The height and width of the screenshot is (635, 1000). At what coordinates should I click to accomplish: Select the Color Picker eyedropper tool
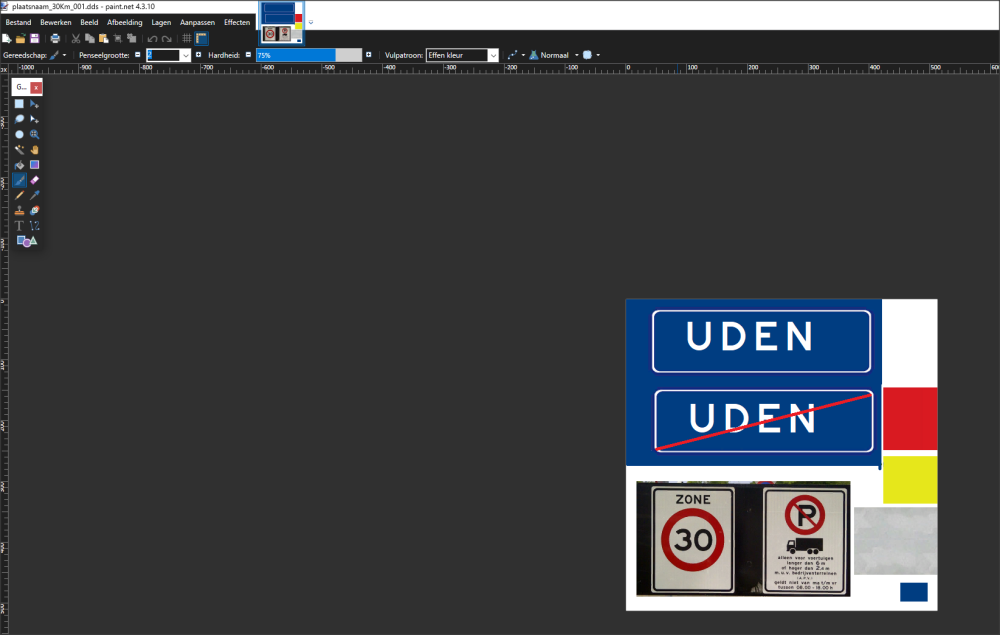34,195
